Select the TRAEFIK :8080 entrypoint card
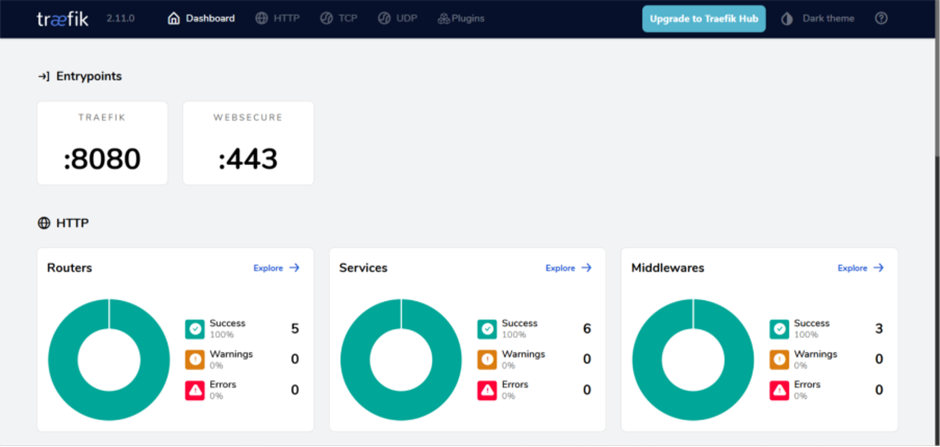Screen dimensions: 940x447 (x=103, y=143)
